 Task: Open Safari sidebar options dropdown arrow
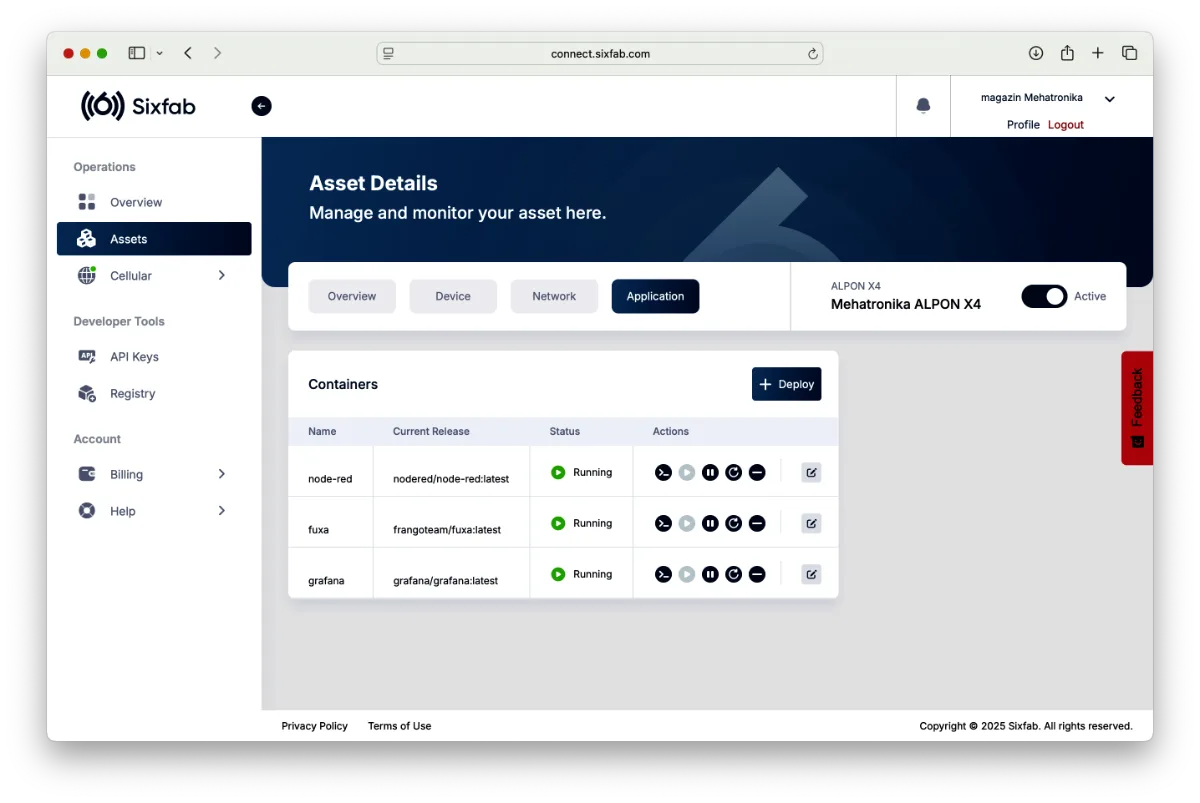click(159, 53)
